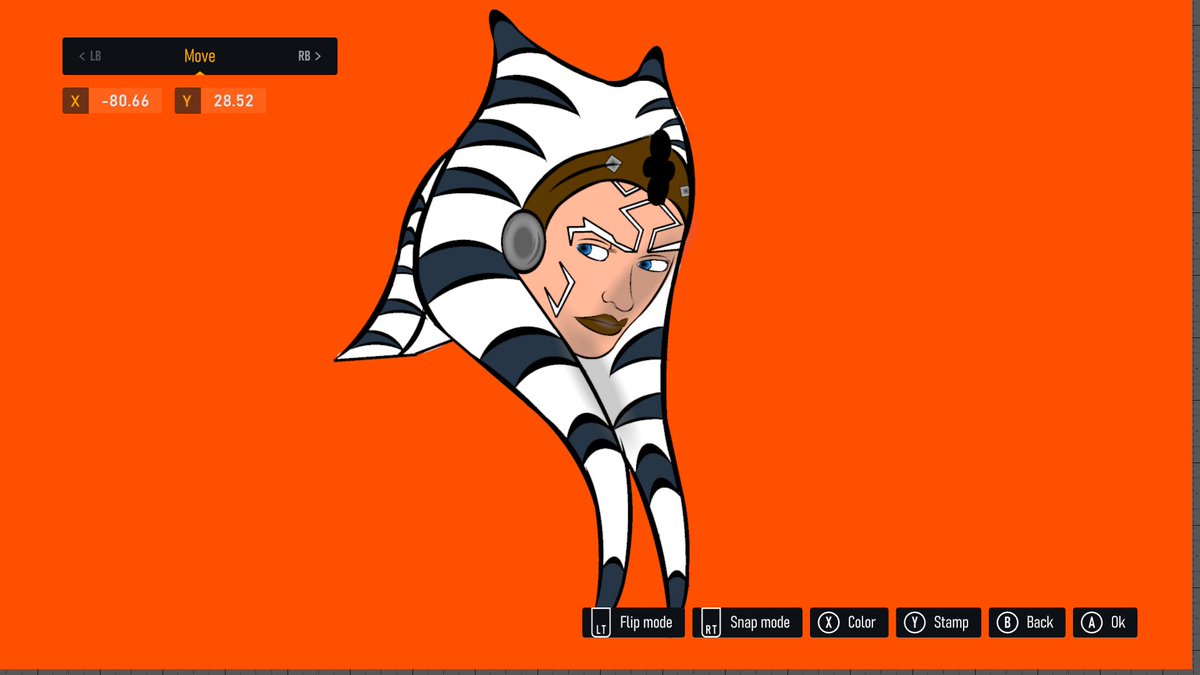1200x675 pixels.
Task: Go Back from the editor
Action: pyautogui.click(x=1027, y=622)
